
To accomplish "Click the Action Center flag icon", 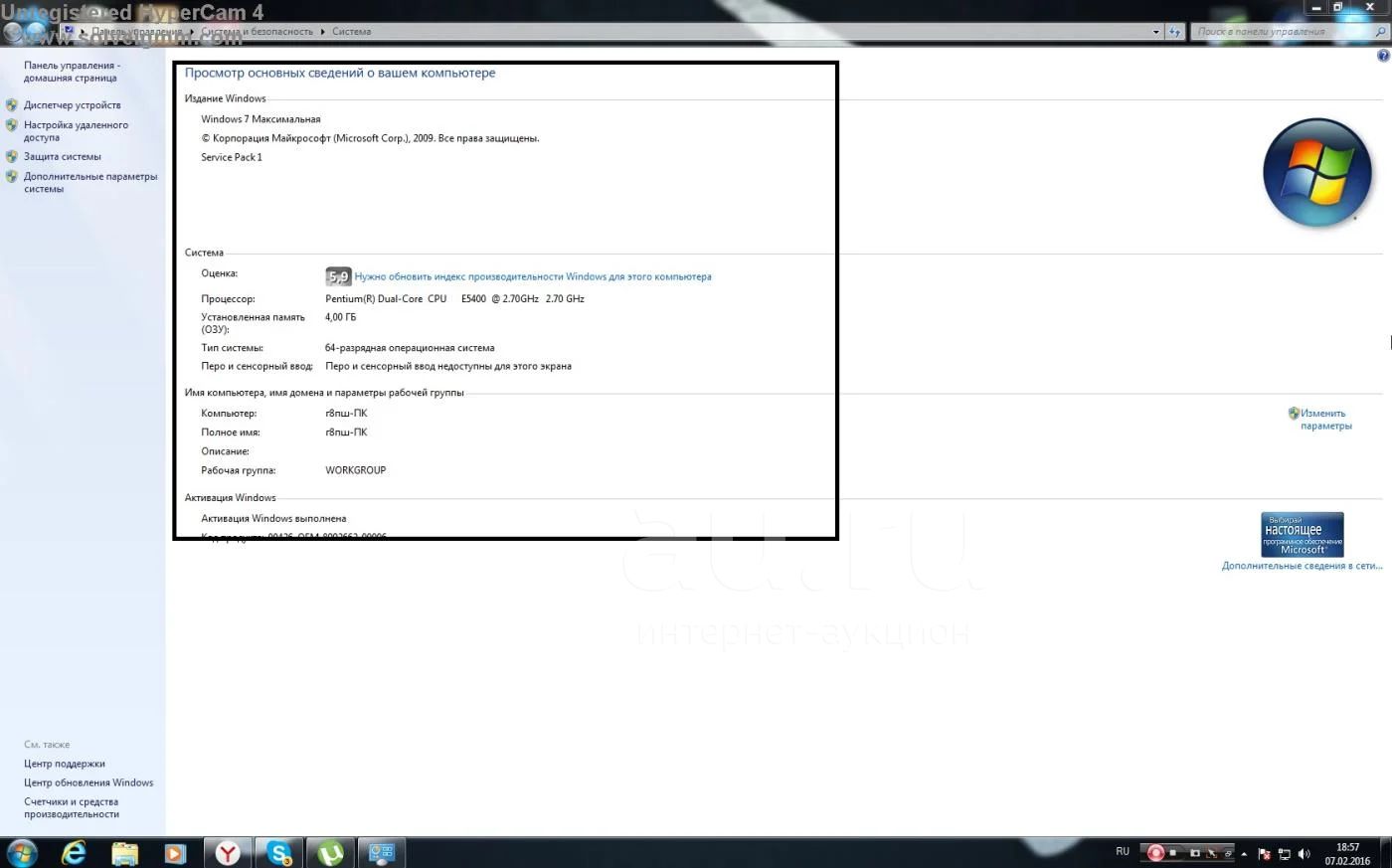I will (x=1265, y=854).
